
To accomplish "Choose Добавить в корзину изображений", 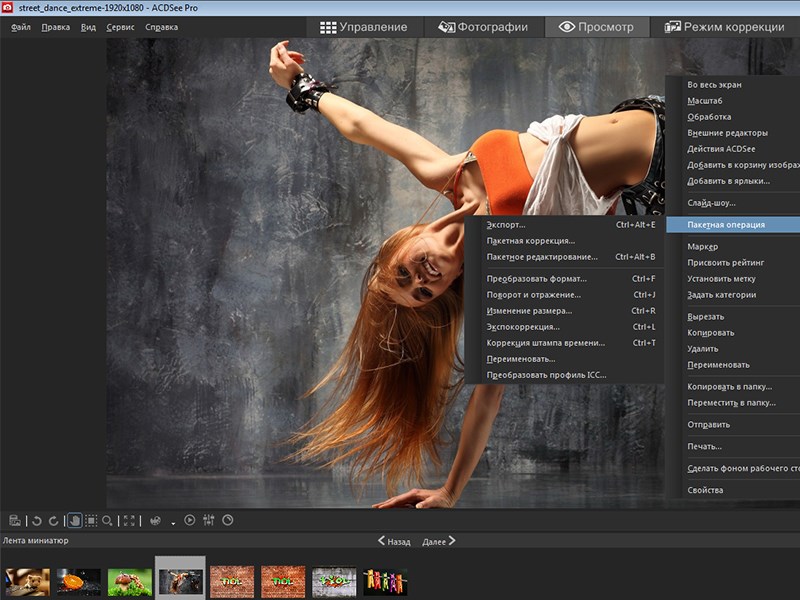I will [x=733, y=165].
